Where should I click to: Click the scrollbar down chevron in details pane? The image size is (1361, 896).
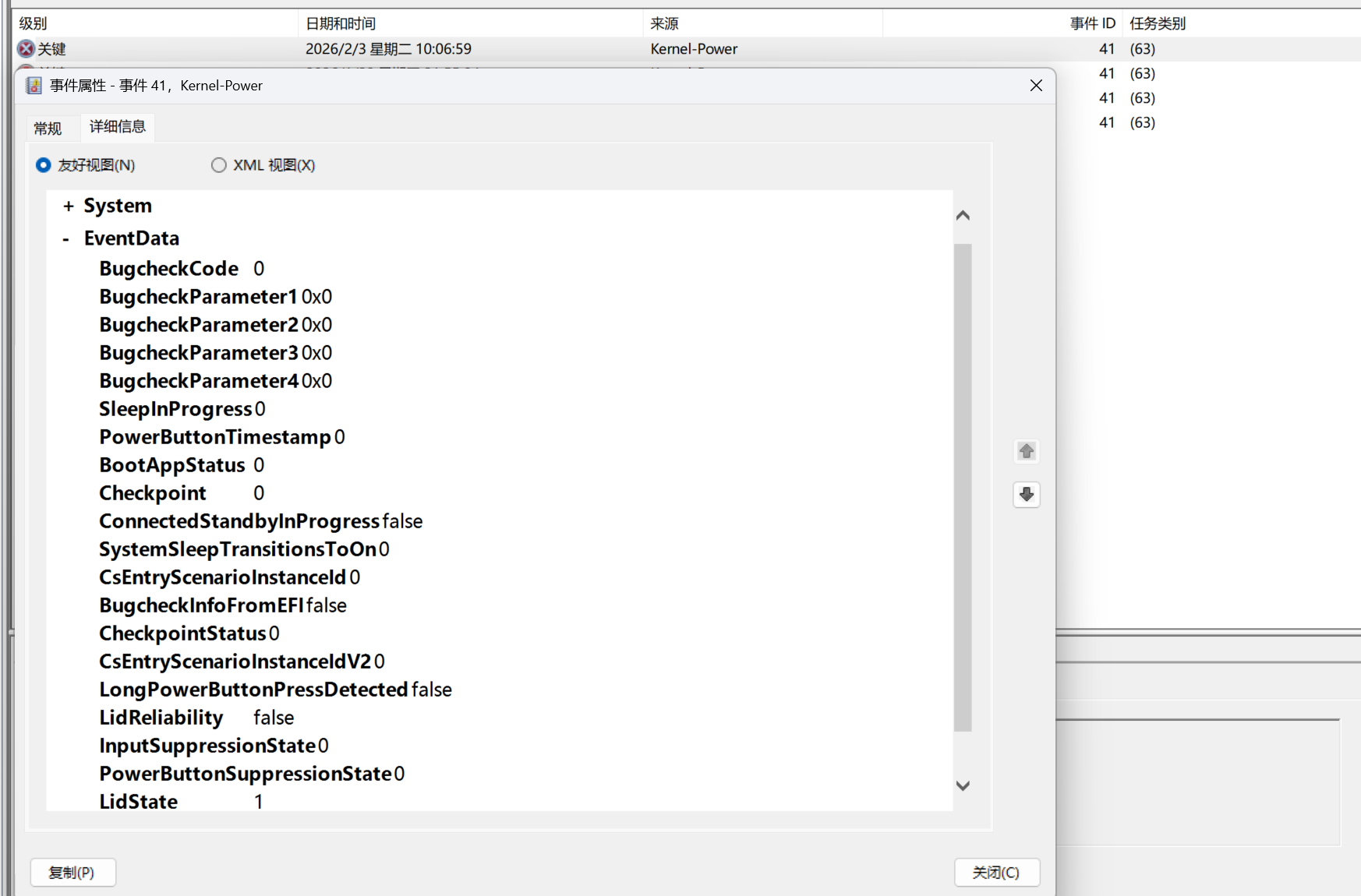point(963,785)
